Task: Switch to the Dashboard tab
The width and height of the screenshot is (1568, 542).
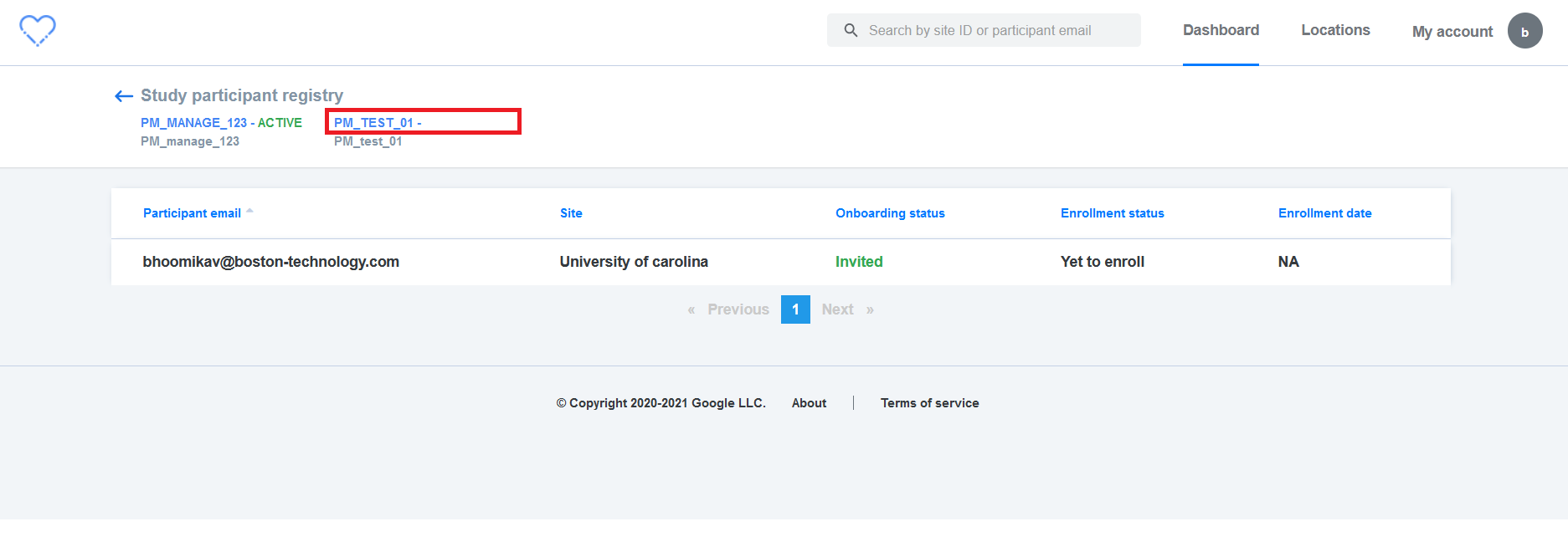Action: [1221, 30]
